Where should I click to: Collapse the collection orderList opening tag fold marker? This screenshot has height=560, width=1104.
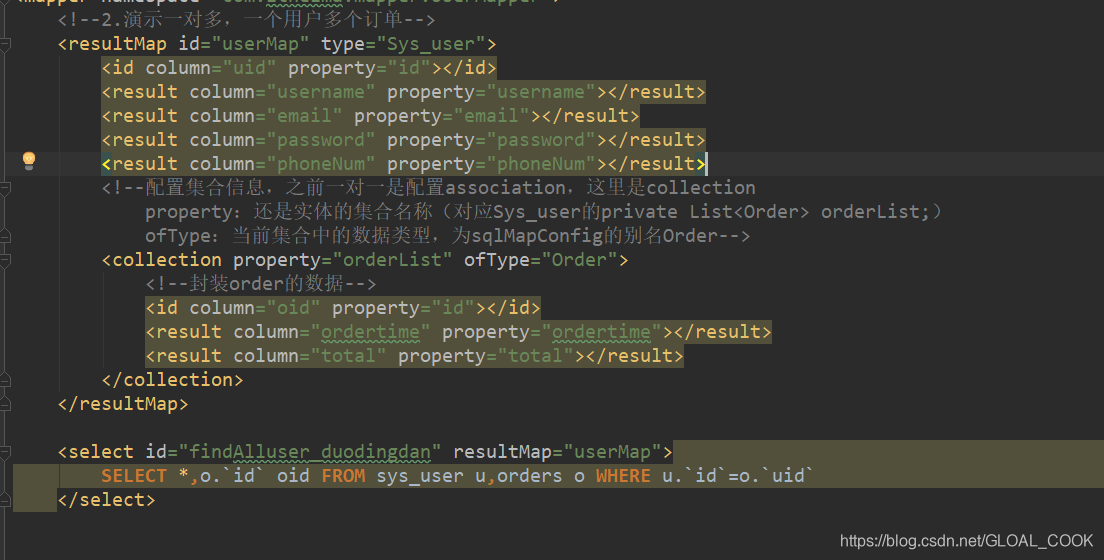pos(5,260)
